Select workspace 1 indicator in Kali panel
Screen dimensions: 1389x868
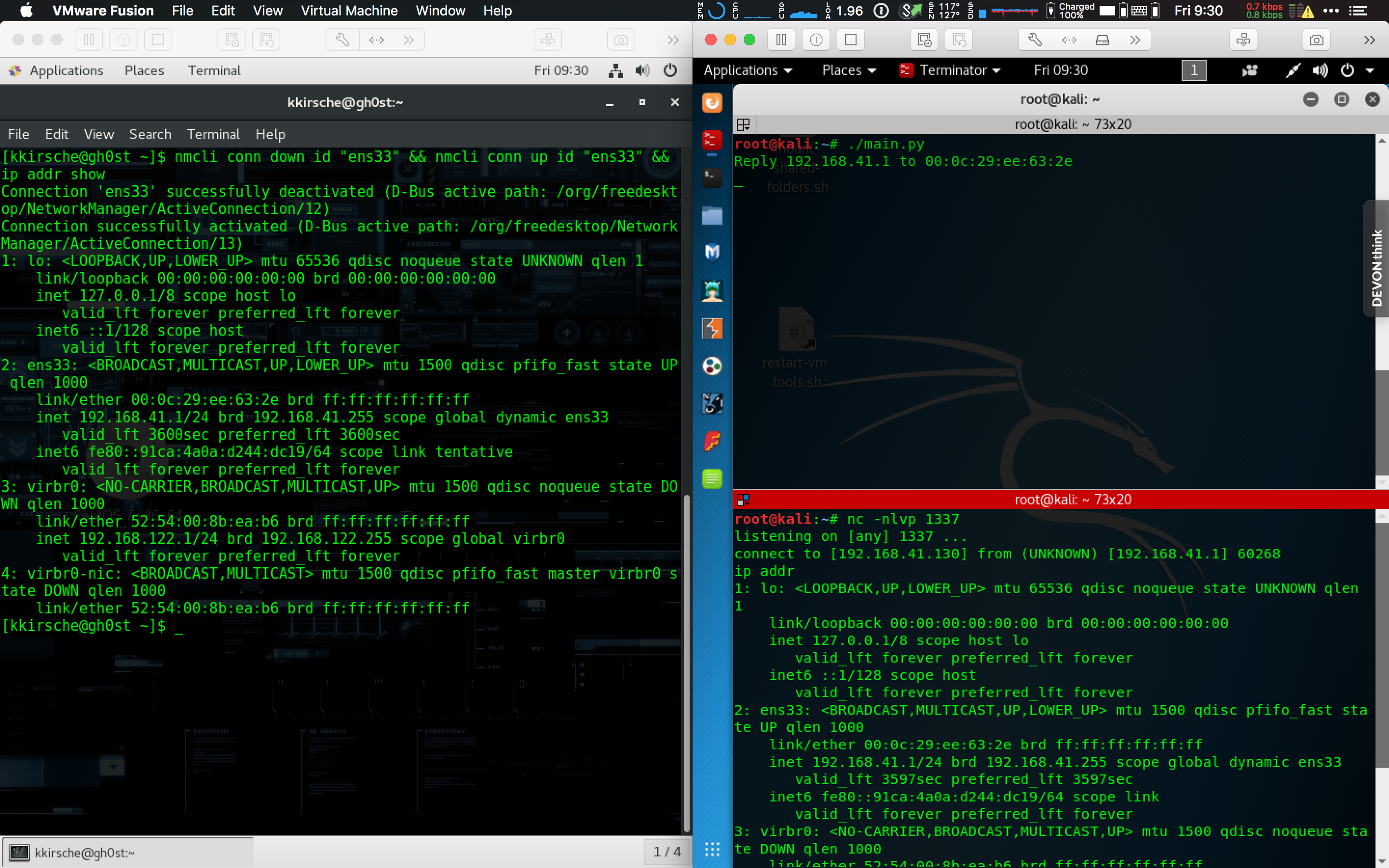pyautogui.click(x=1194, y=70)
